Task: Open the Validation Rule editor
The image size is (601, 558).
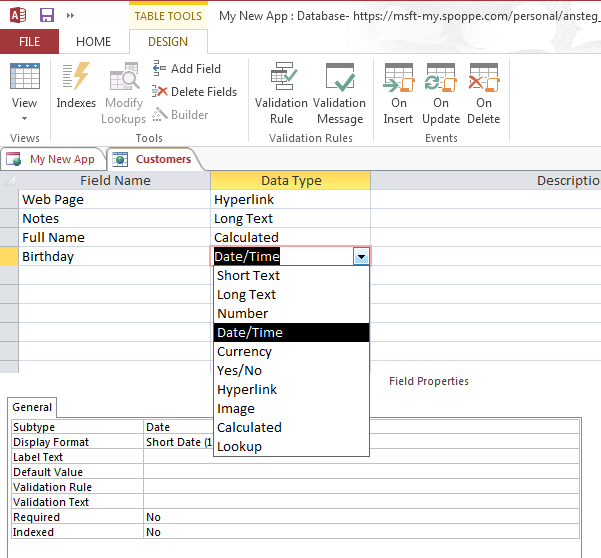Action: 281,90
